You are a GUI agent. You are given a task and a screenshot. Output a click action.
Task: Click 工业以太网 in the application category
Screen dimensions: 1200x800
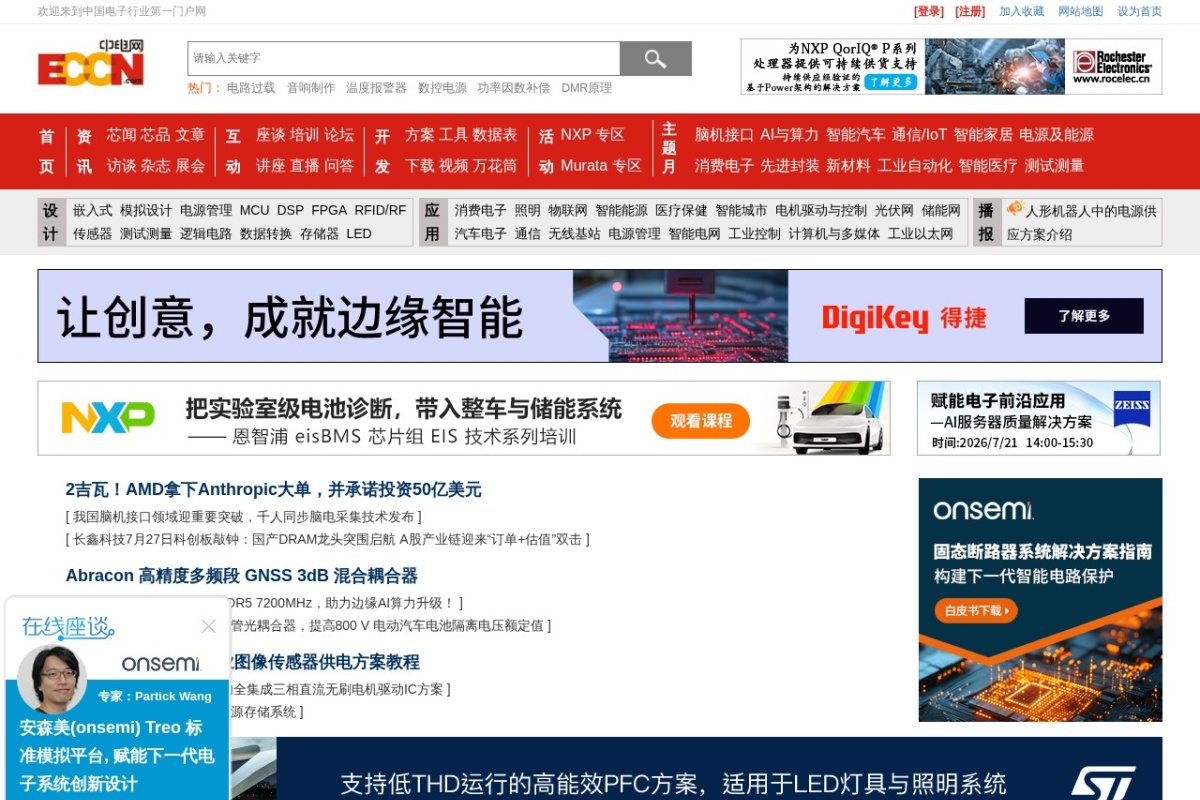(921, 234)
